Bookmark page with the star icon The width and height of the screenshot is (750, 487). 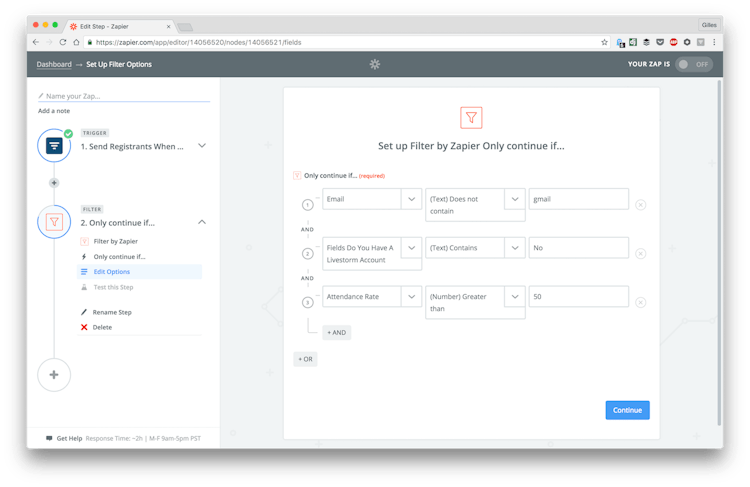(604, 42)
